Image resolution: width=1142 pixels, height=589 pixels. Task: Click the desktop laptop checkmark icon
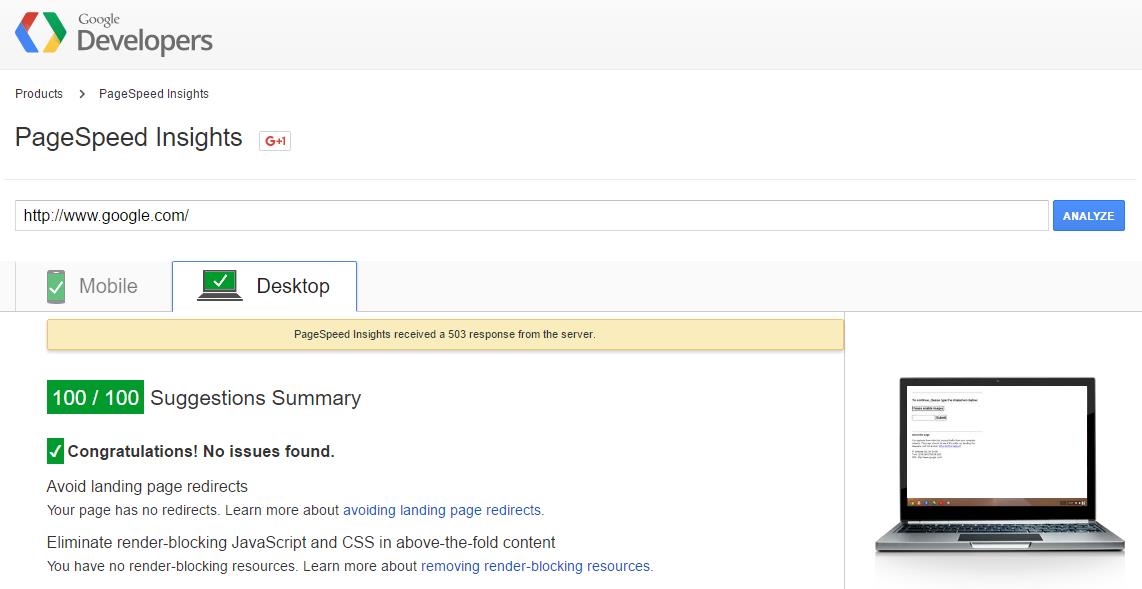click(x=220, y=285)
